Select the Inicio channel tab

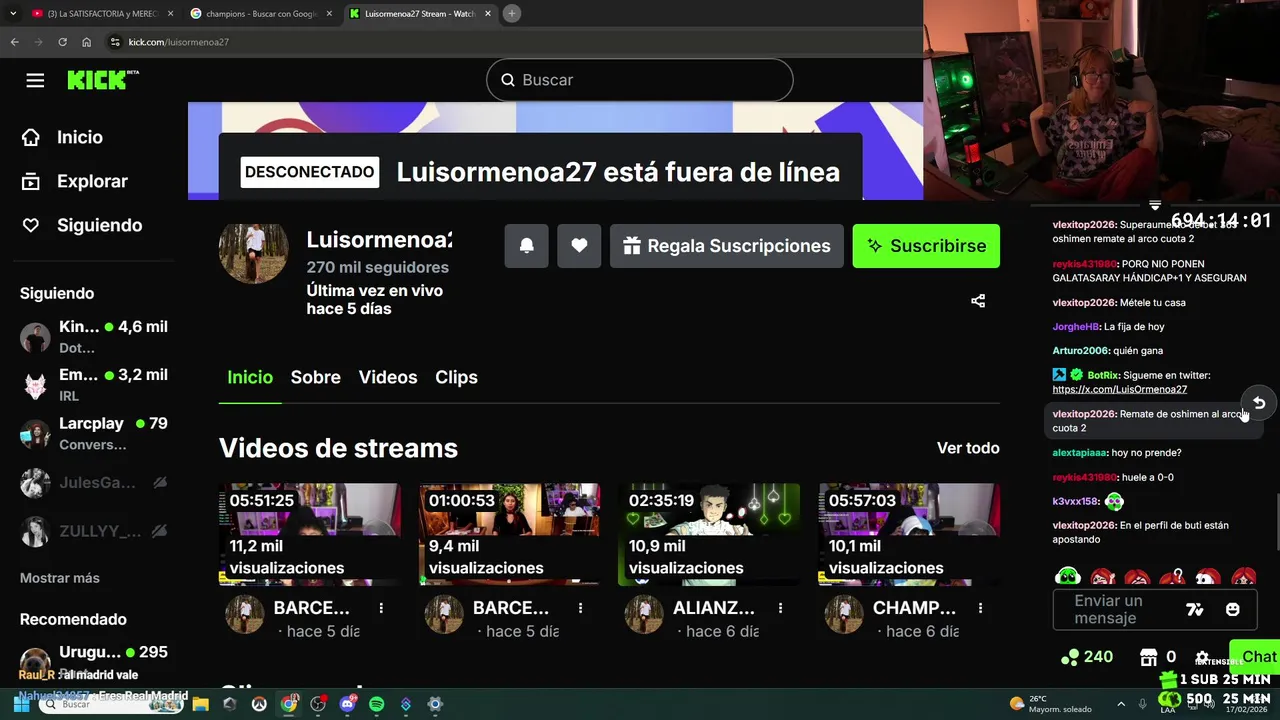pos(250,377)
